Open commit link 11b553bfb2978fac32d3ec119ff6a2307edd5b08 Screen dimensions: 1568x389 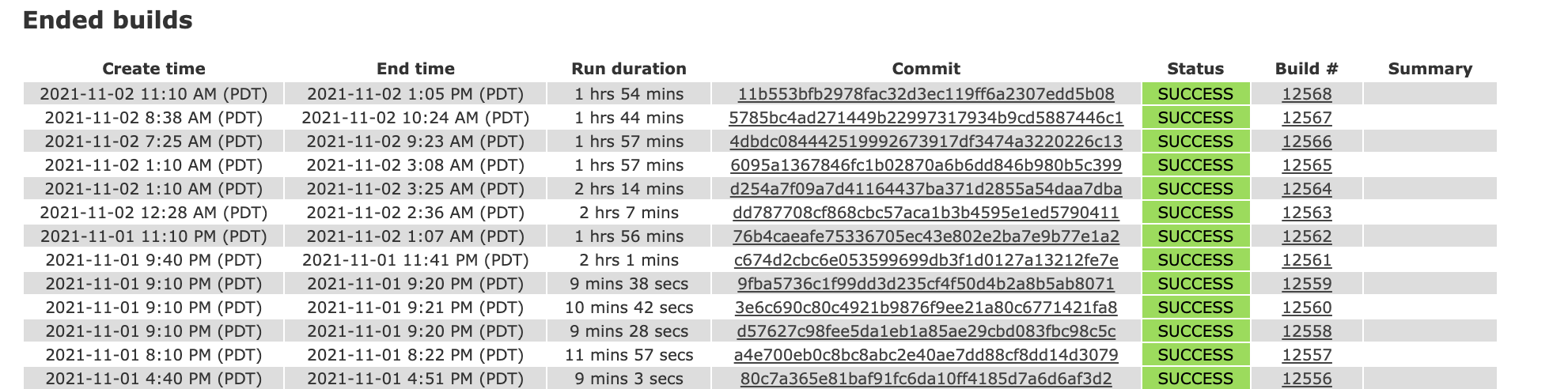pyautogui.click(x=926, y=94)
